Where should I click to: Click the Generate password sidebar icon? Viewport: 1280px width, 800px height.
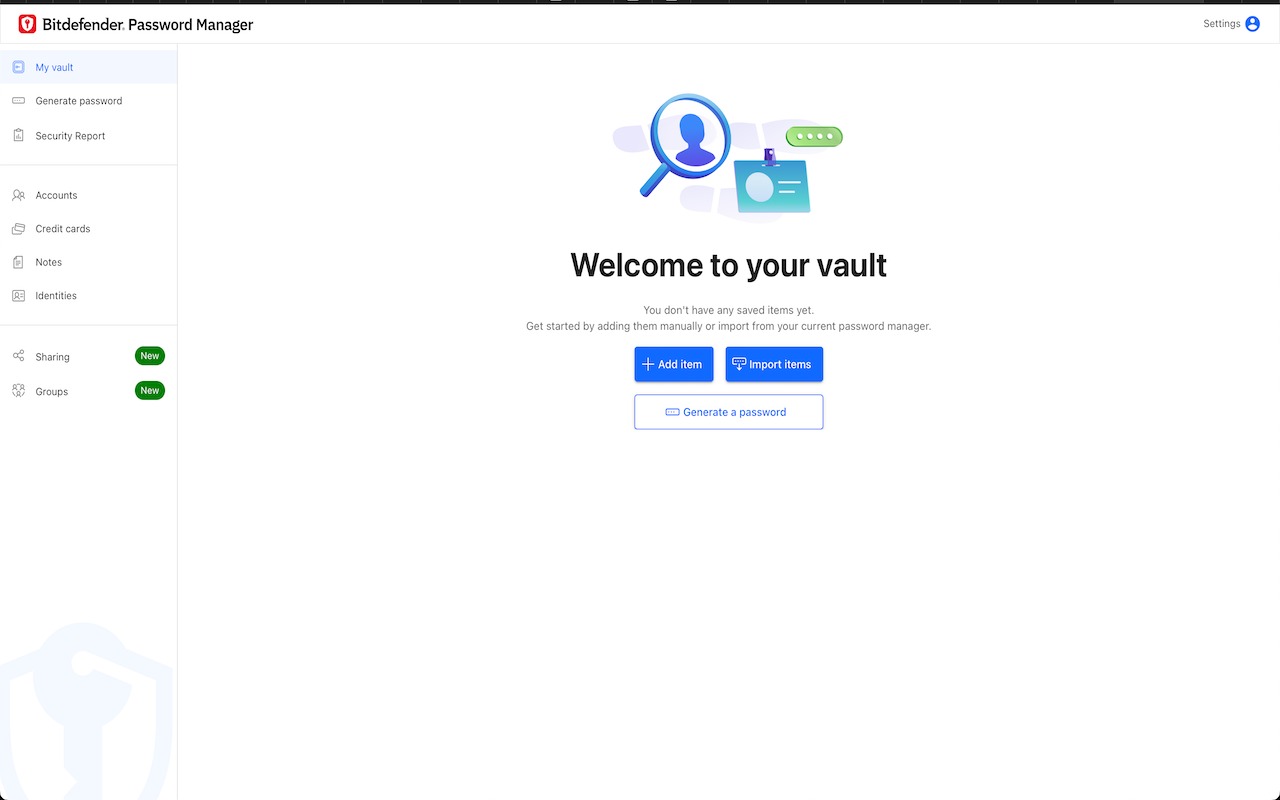click(x=18, y=101)
